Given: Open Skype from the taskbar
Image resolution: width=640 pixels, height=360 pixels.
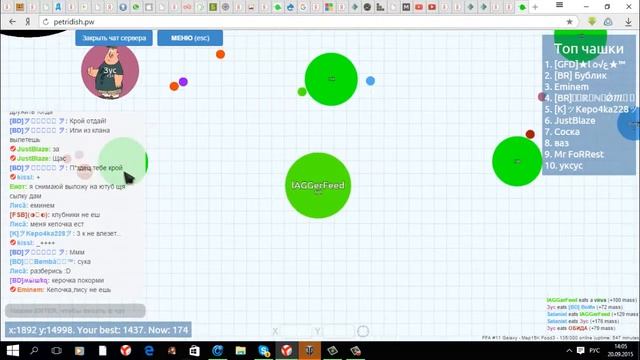Looking at the screenshot, I should coord(264,351).
